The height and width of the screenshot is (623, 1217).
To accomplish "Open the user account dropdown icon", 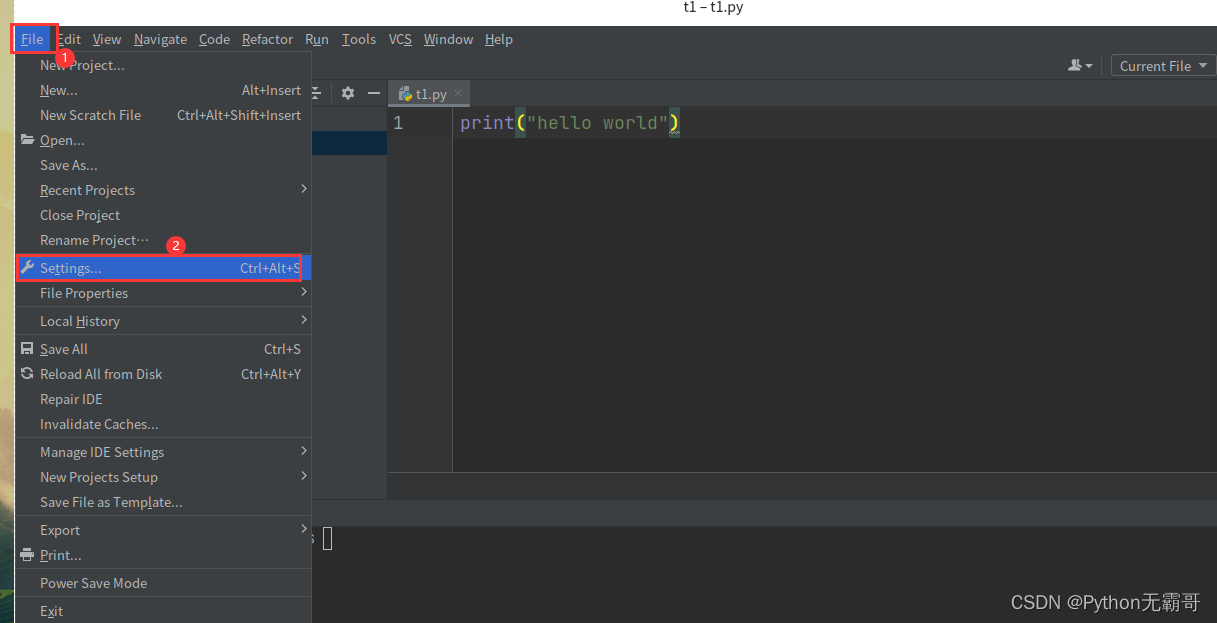I will 1080,66.
